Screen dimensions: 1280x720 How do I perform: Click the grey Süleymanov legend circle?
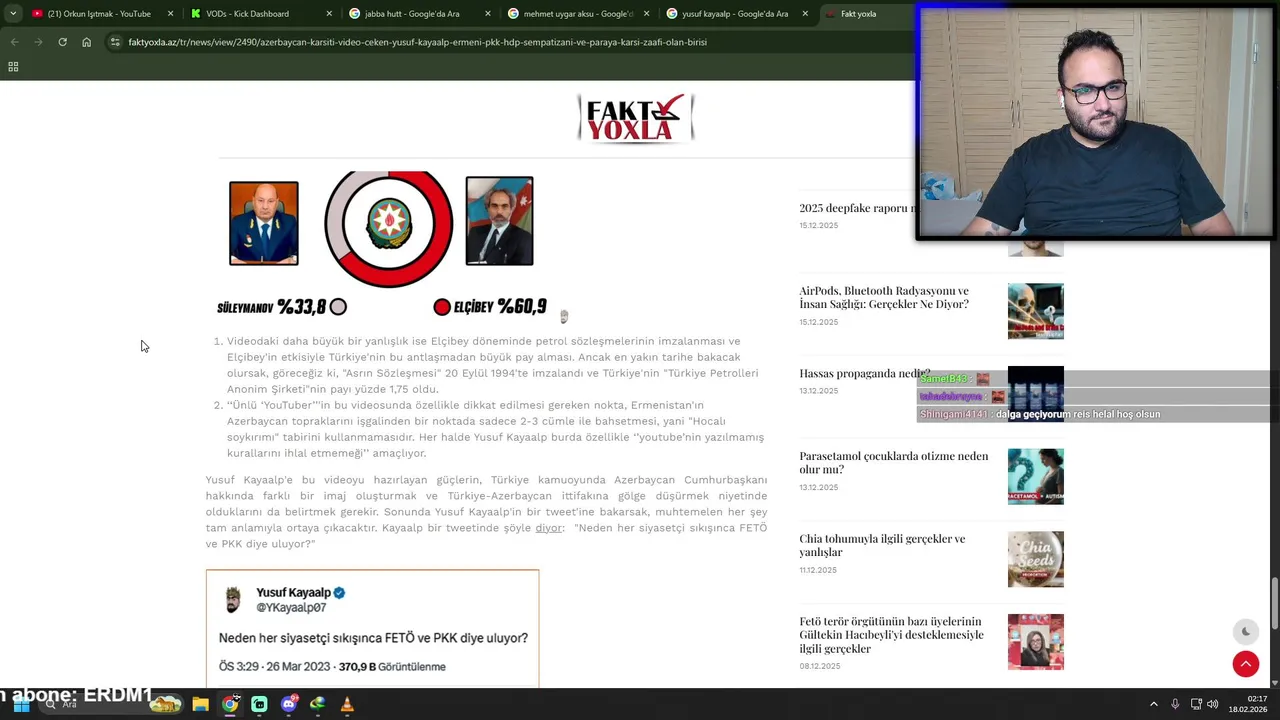(x=338, y=307)
